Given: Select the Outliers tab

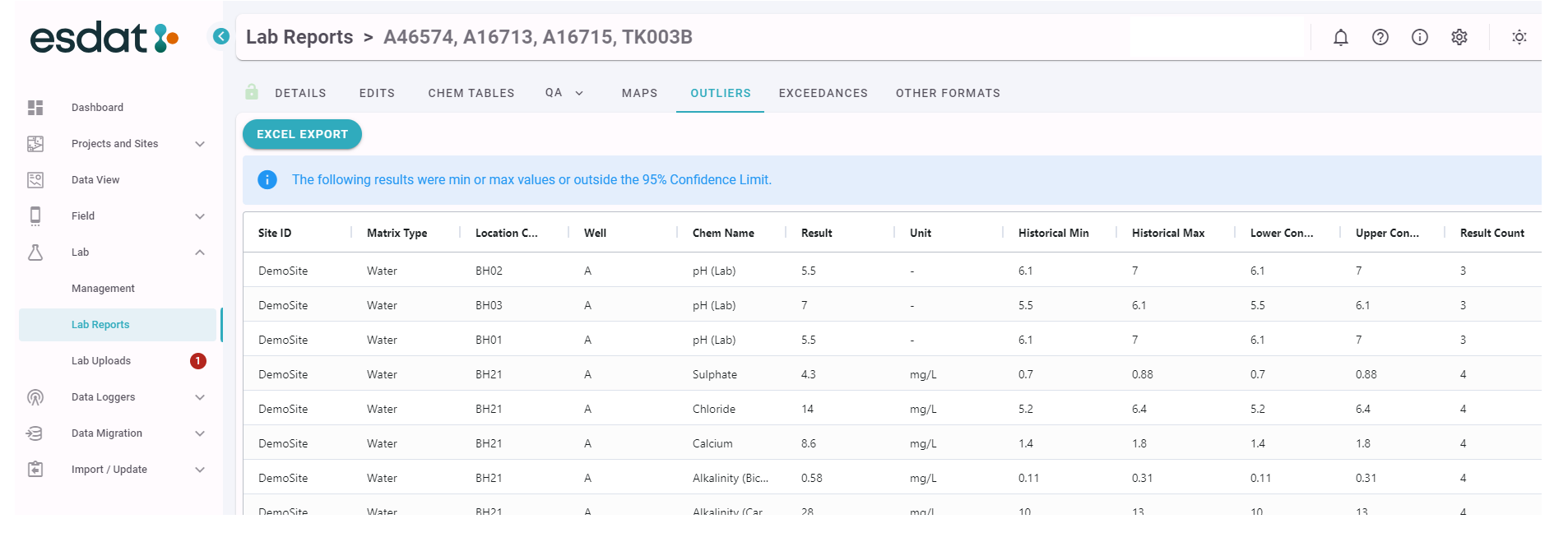Looking at the screenshot, I should pyautogui.click(x=721, y=93).
